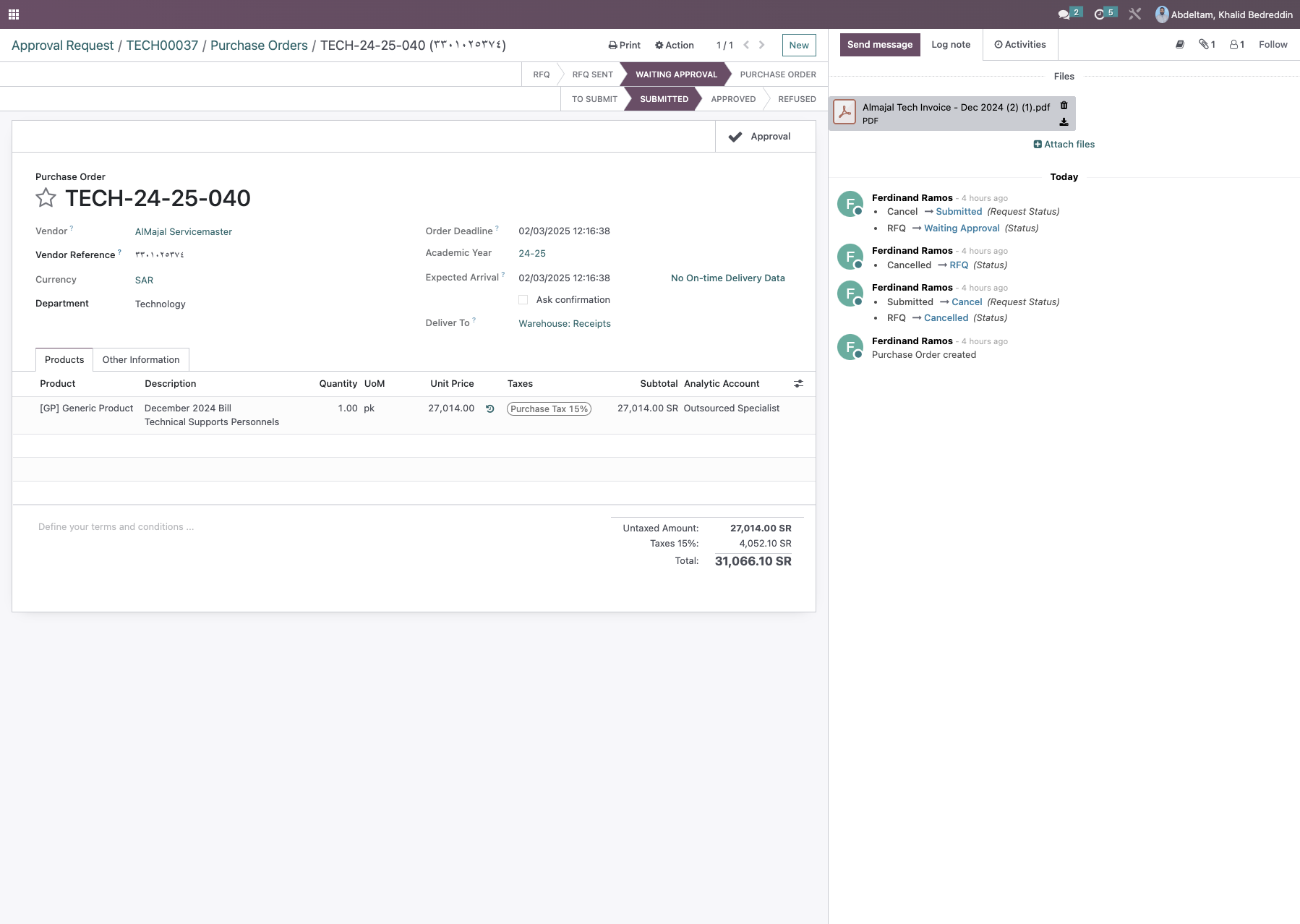Click the knowledge book icon in chatter
Screen dimensions: 1300x924
pyautogui.click(x=1180, y=45)
